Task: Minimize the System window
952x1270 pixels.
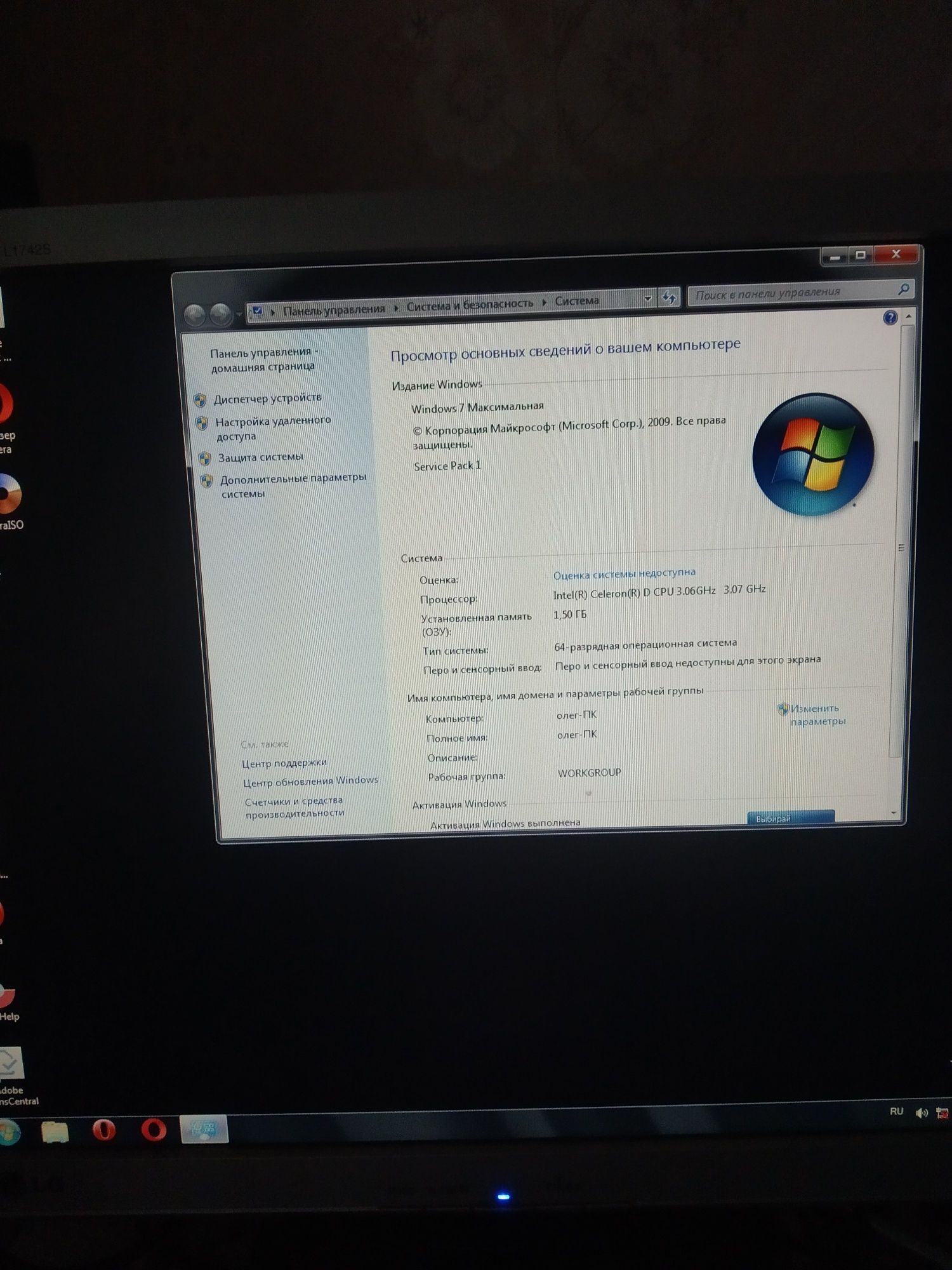Action: (x=835, y=257)
